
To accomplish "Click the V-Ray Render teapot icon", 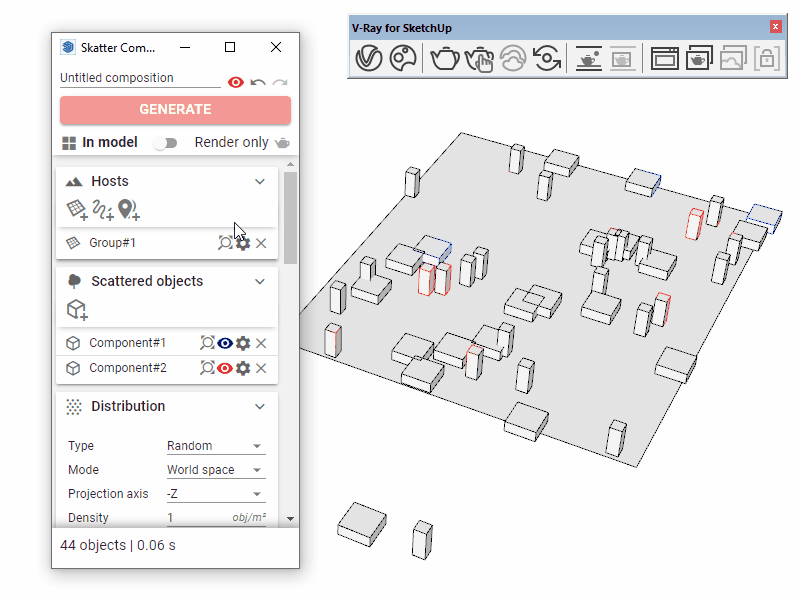I will pyautogui.click(x=445, y=59).
